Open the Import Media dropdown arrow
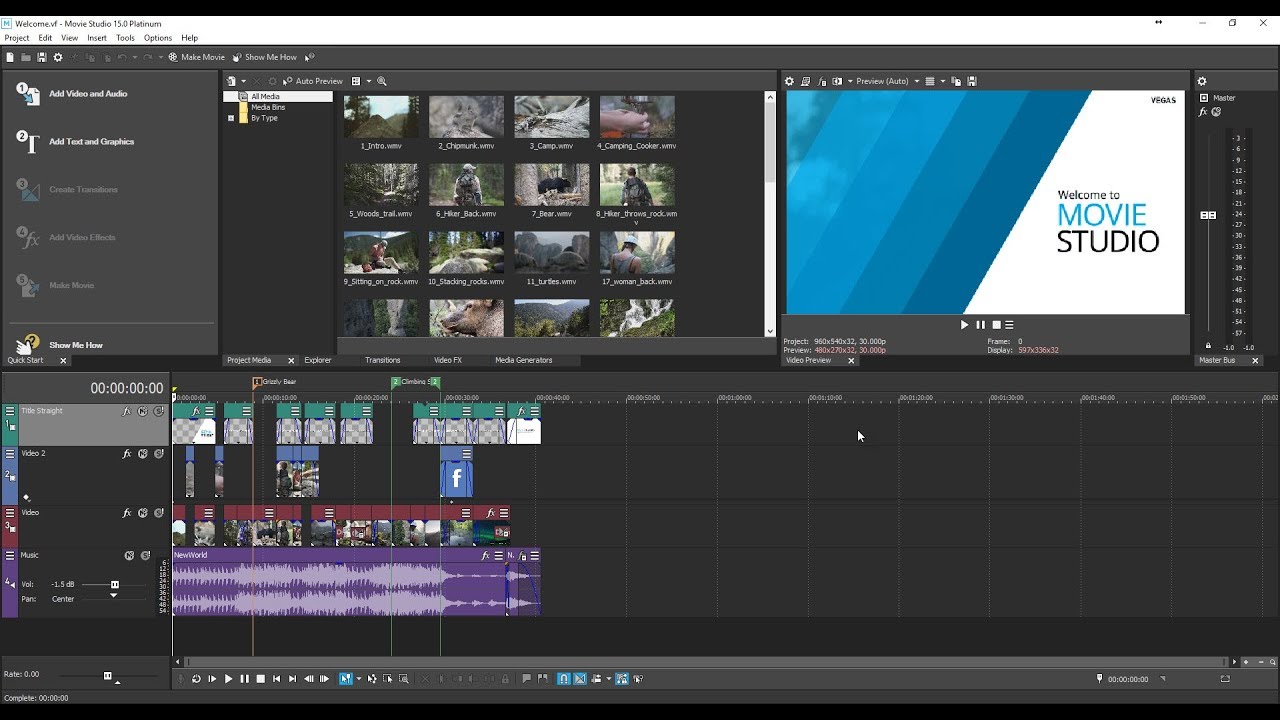 (x=242, y=81)
